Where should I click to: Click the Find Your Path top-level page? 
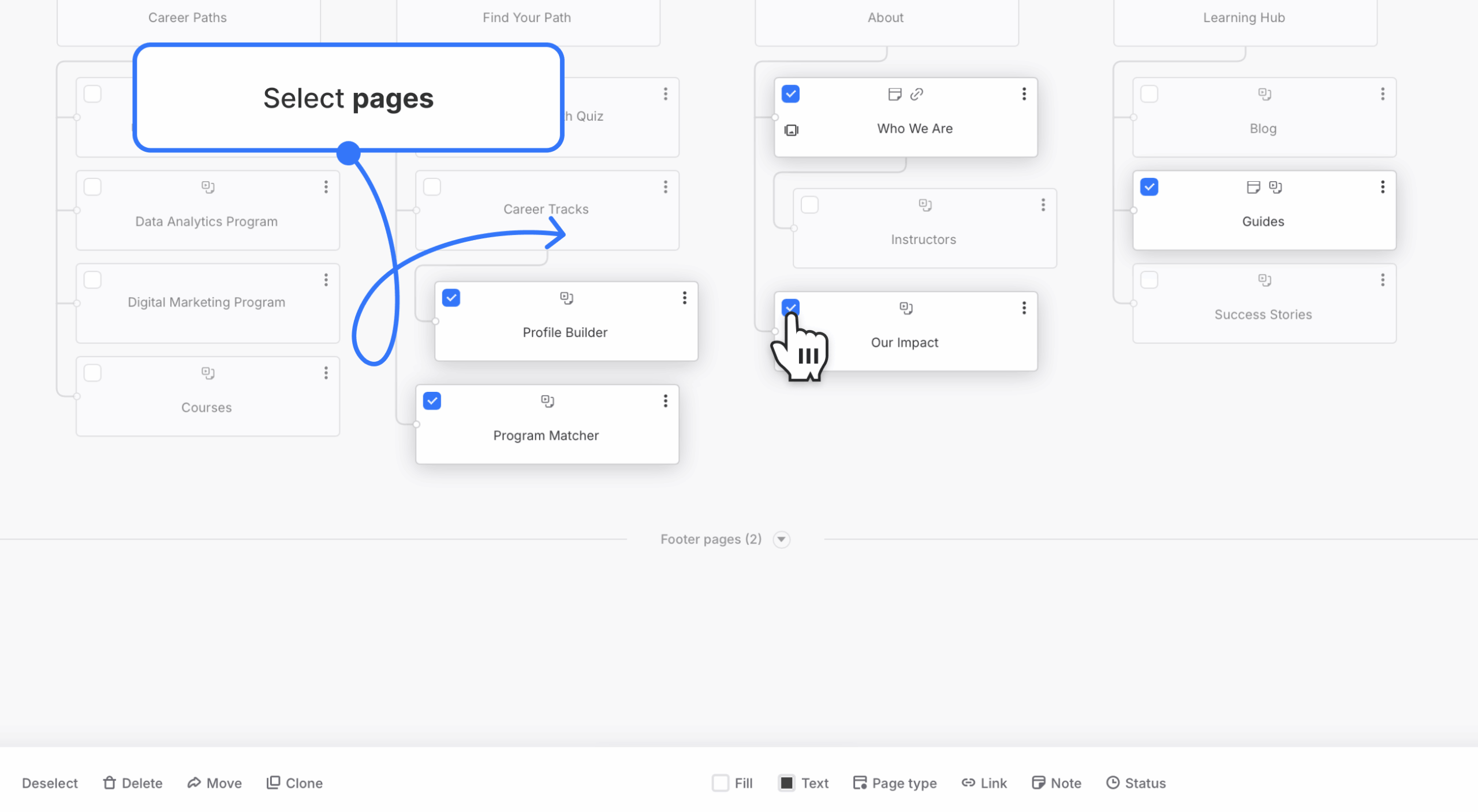(x=528, y=23)
